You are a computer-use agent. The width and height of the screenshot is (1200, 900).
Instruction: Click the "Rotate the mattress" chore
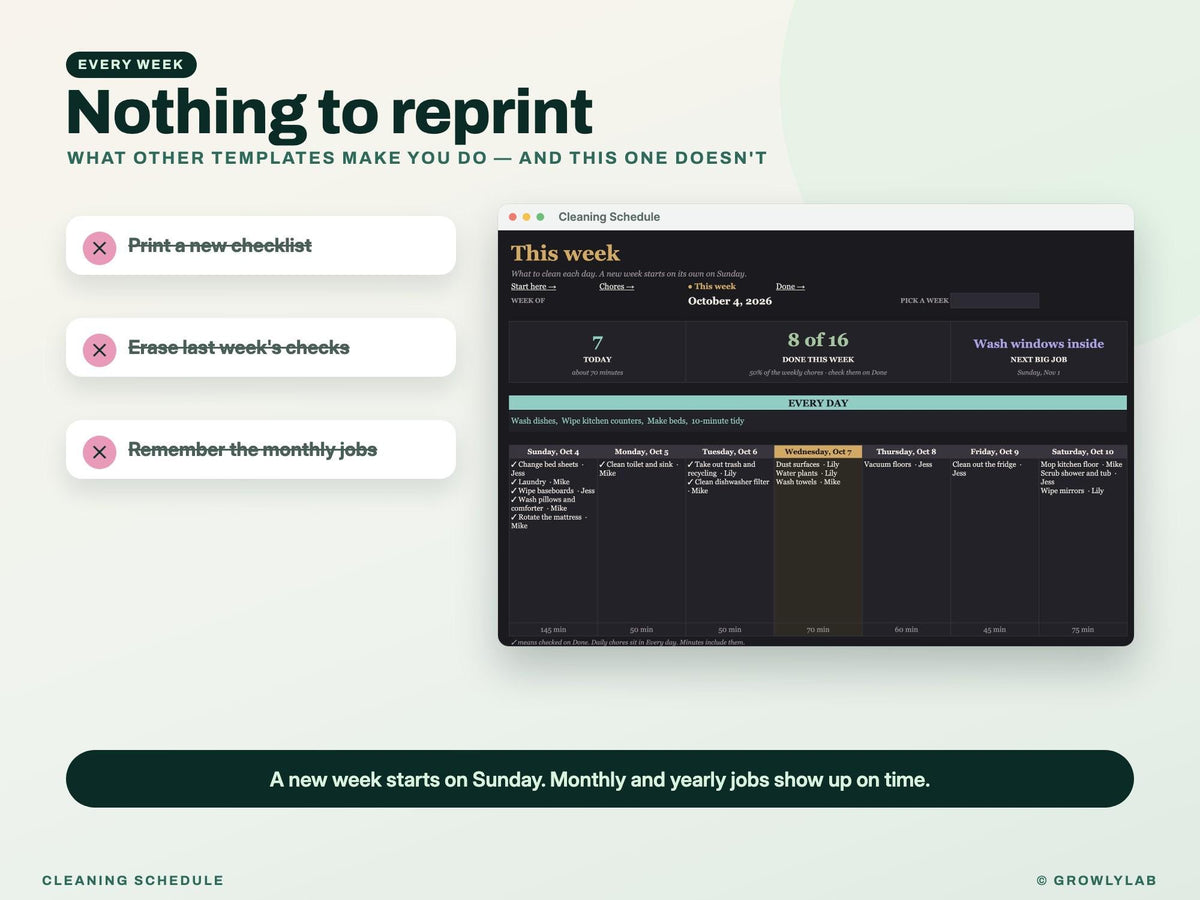[x=551, y=521]
